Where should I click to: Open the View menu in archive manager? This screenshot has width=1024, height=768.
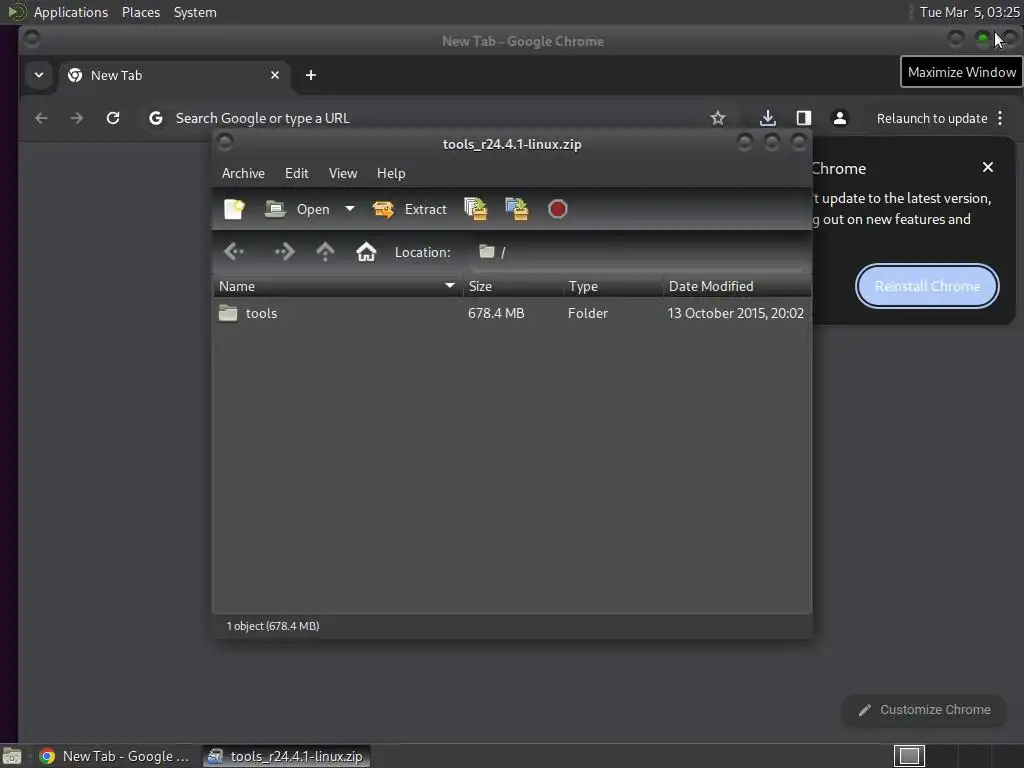coord(343,173)
